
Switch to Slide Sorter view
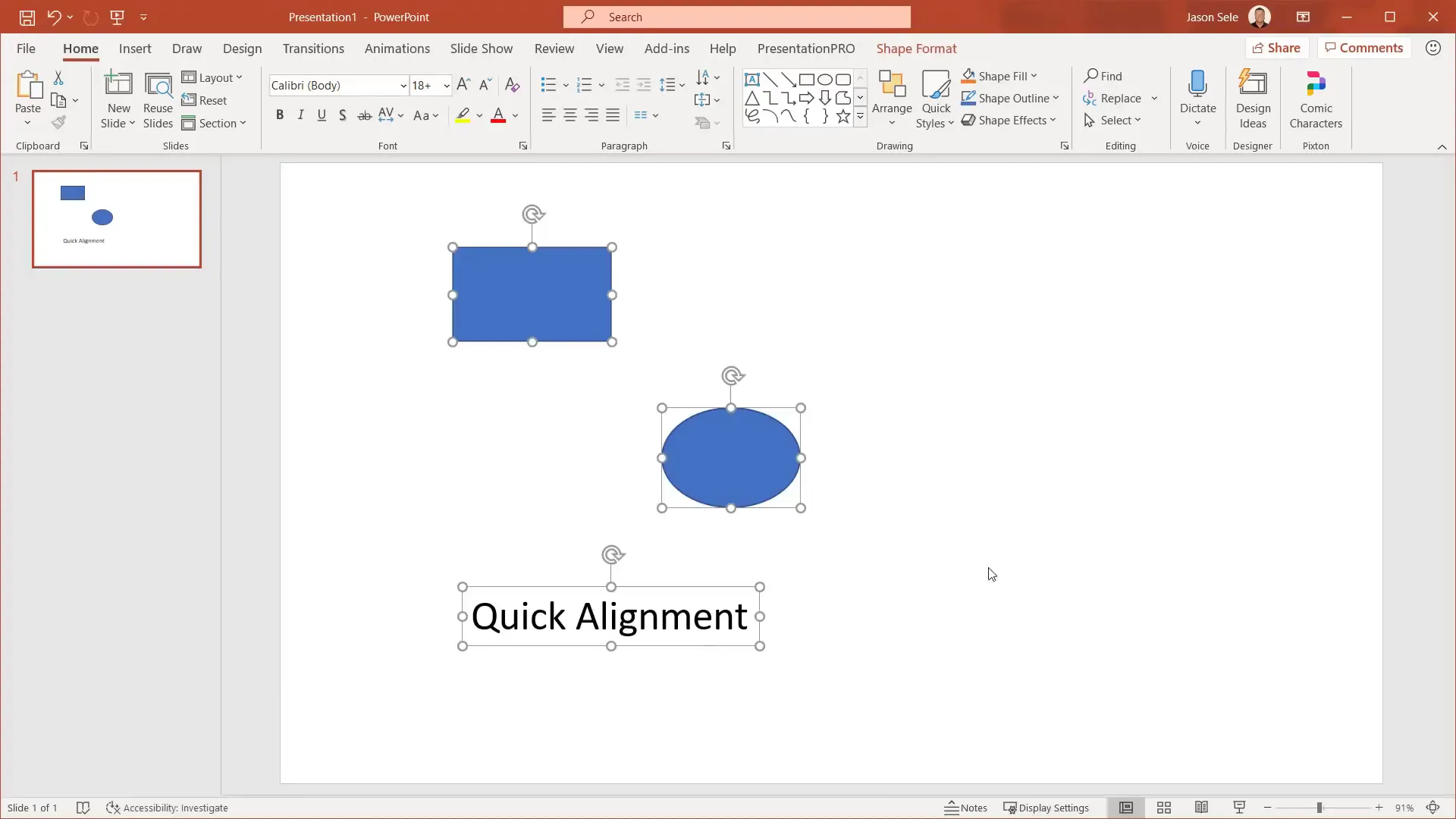coord(1164,808)
